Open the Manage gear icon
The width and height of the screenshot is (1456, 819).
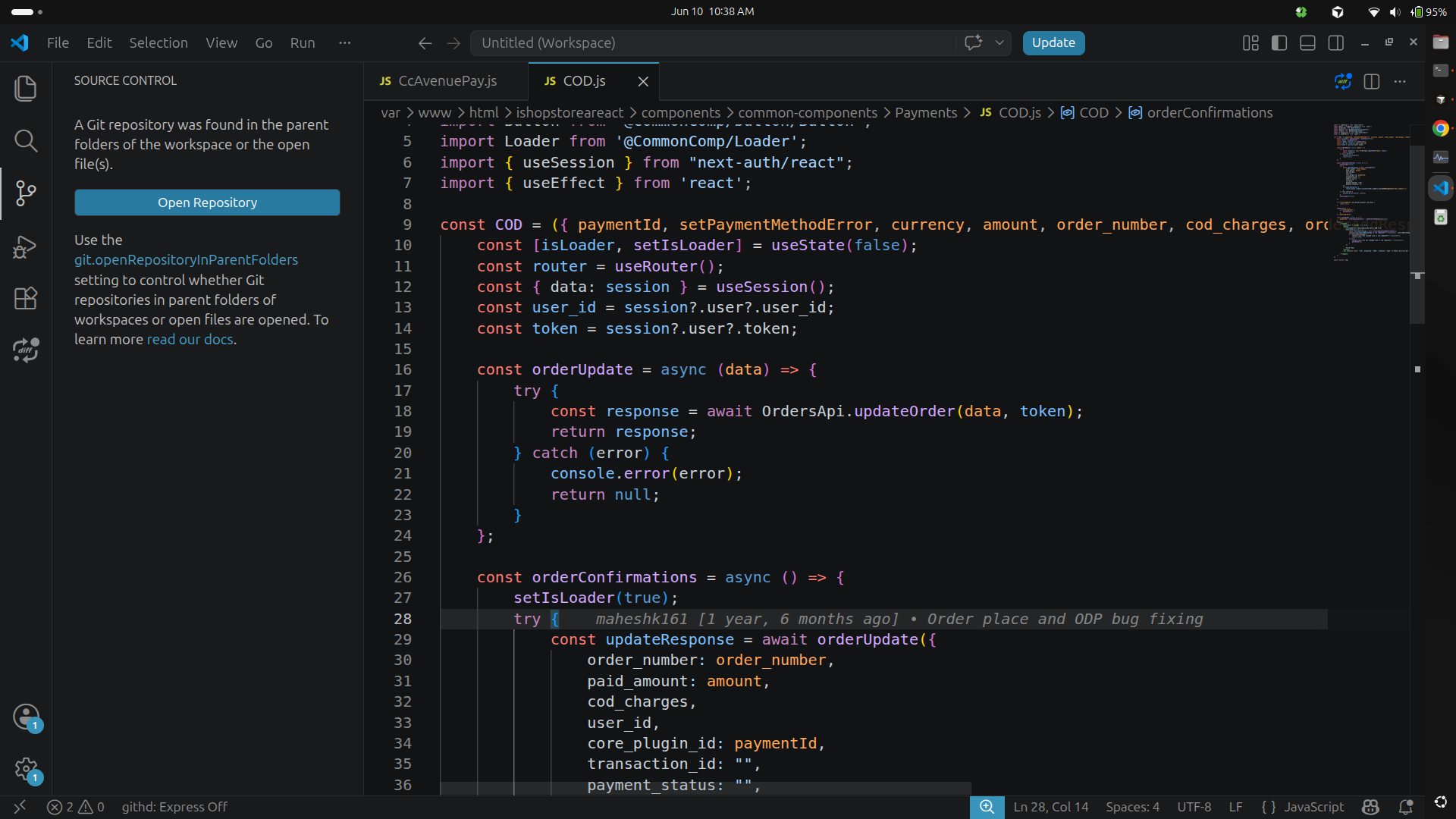click(x=26, y=770)
